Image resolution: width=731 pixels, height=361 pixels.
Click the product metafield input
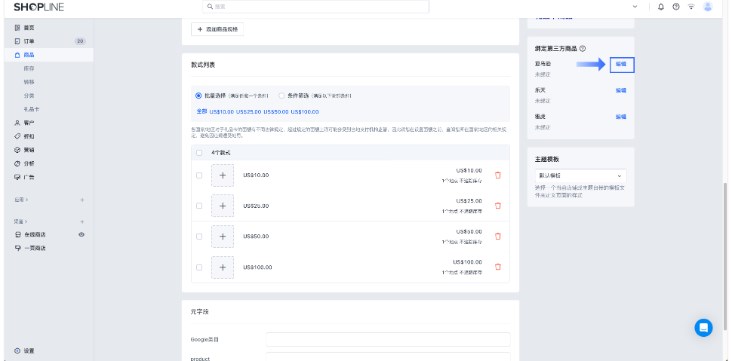click(x=388, y=357)
